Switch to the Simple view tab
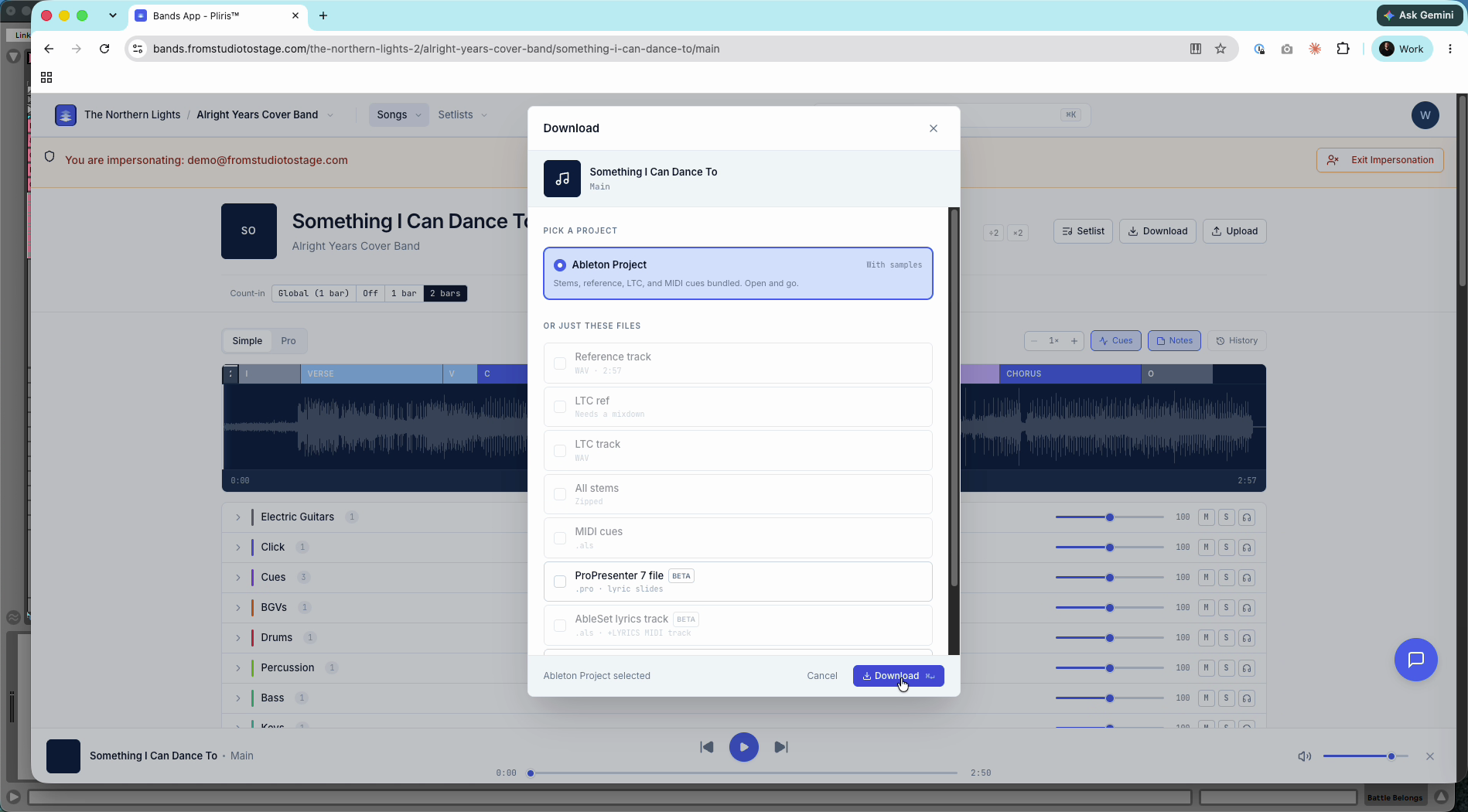 tap(248, 341)
